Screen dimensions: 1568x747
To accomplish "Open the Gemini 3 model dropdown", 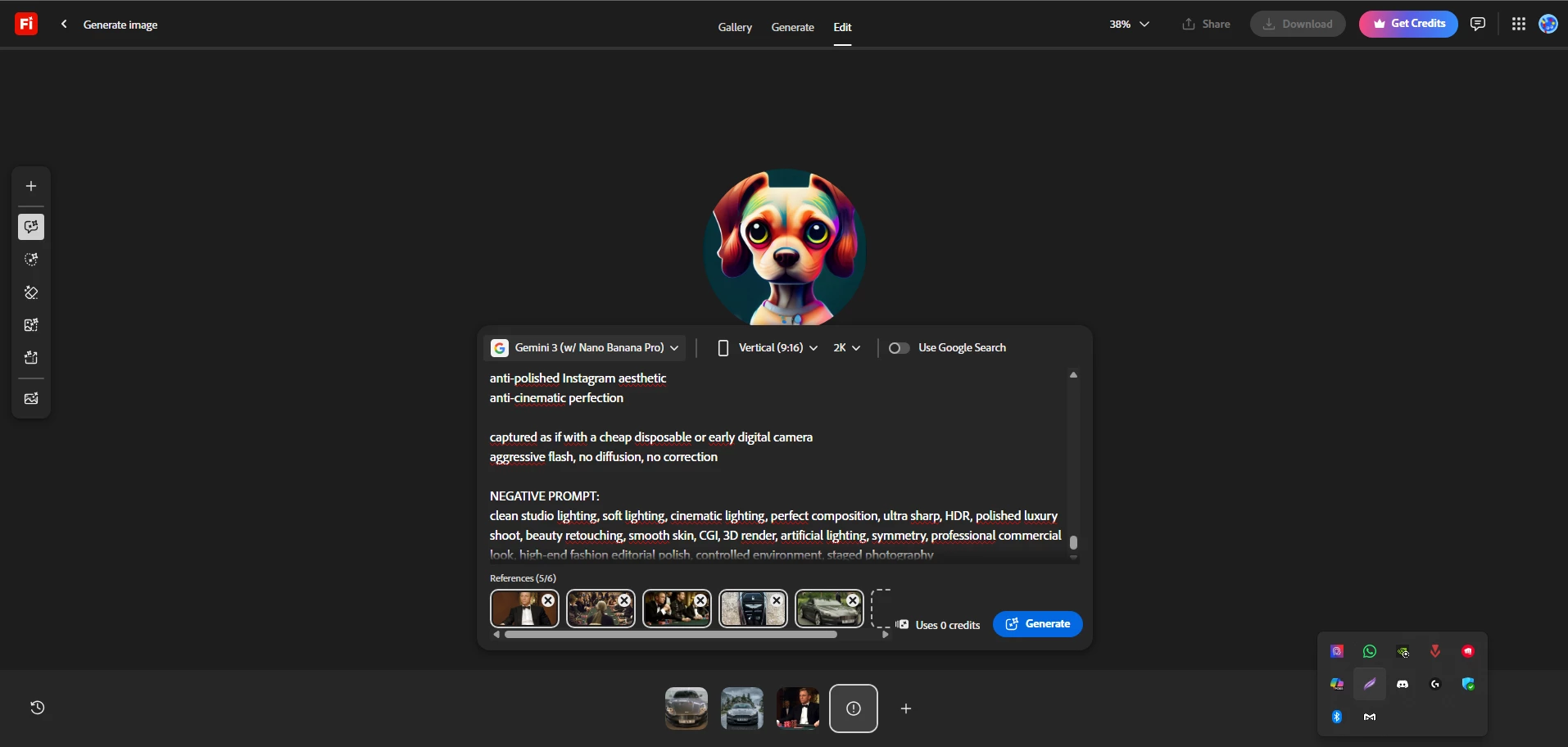I will point(585,348).
